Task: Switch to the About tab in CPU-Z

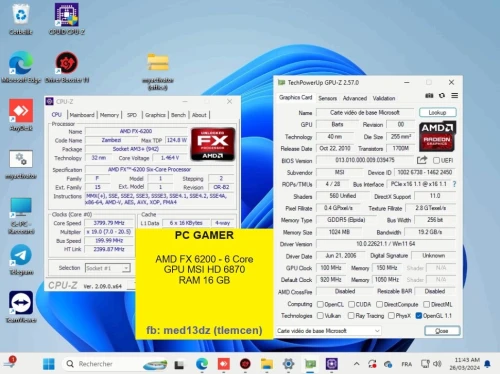Action: coord(199,115)
